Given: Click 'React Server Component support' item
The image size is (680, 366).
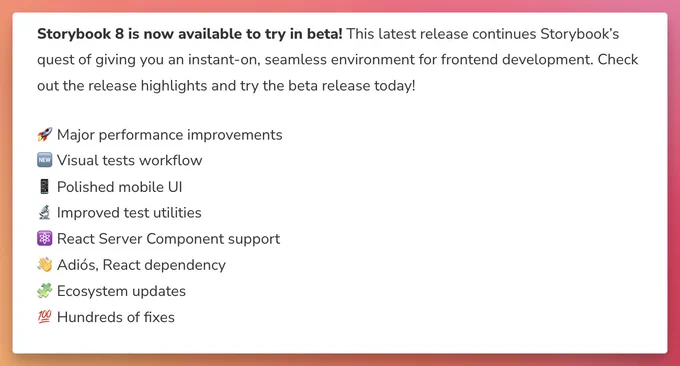Looking at the screenshot, I should click(169, 239).
